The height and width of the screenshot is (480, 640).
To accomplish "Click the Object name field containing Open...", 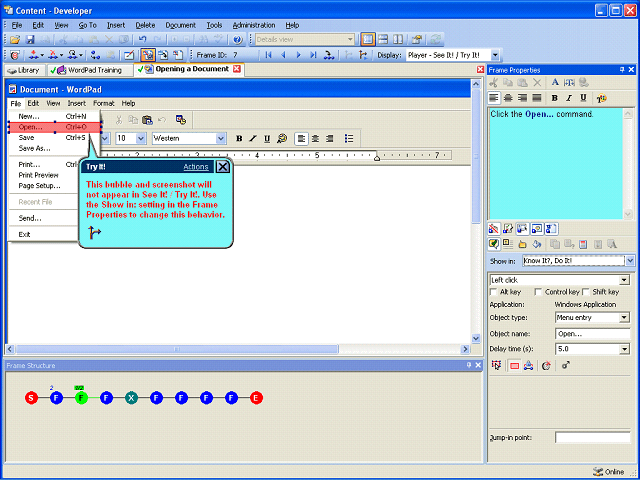I will click(x=592, y=334).
